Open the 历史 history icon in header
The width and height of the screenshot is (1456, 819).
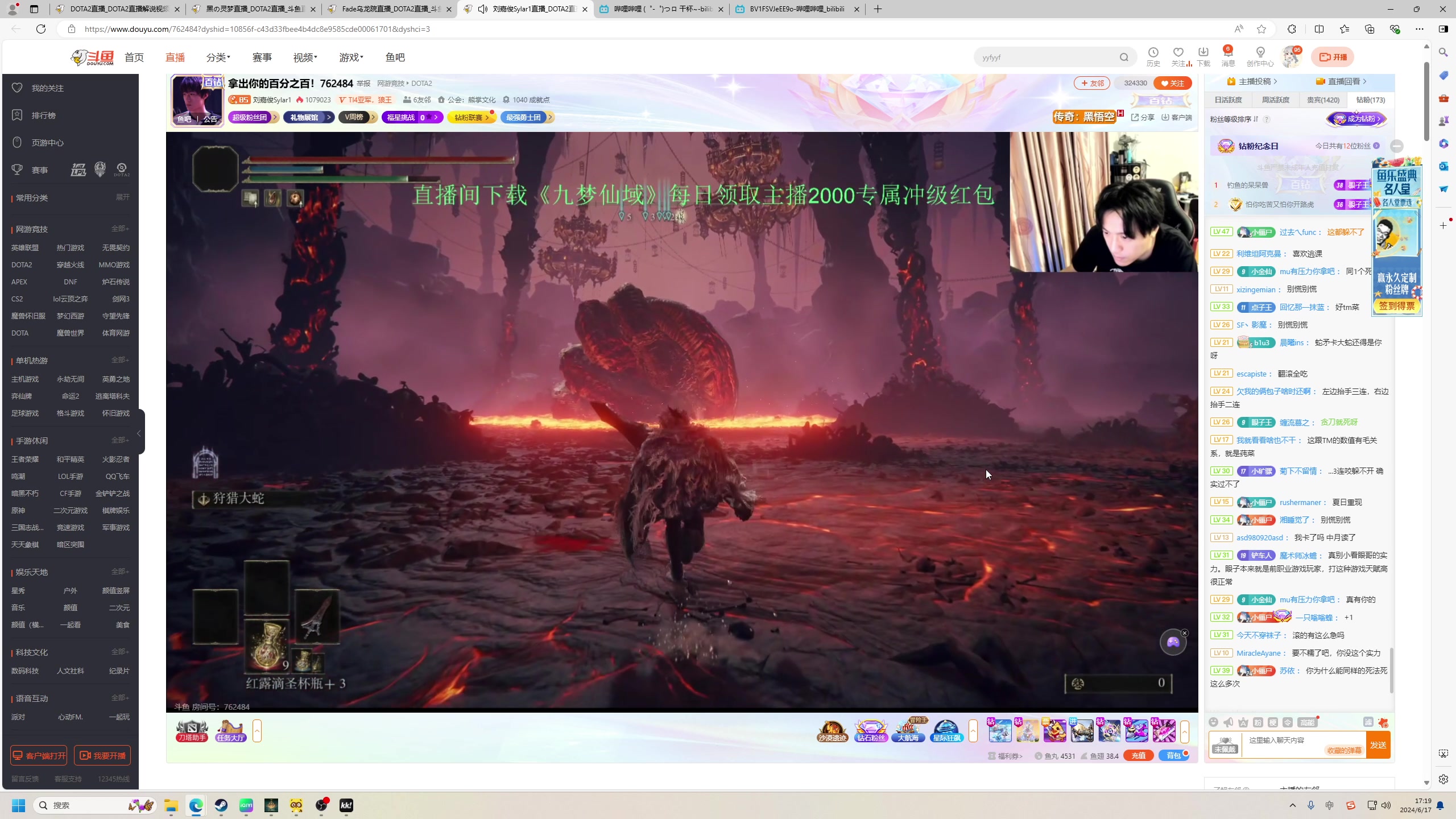click(x=1153, y=52)
